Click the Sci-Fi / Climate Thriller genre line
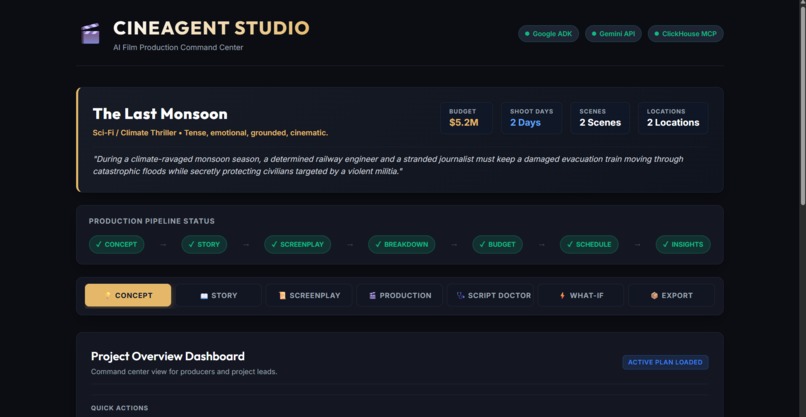 tap(210, 133)
